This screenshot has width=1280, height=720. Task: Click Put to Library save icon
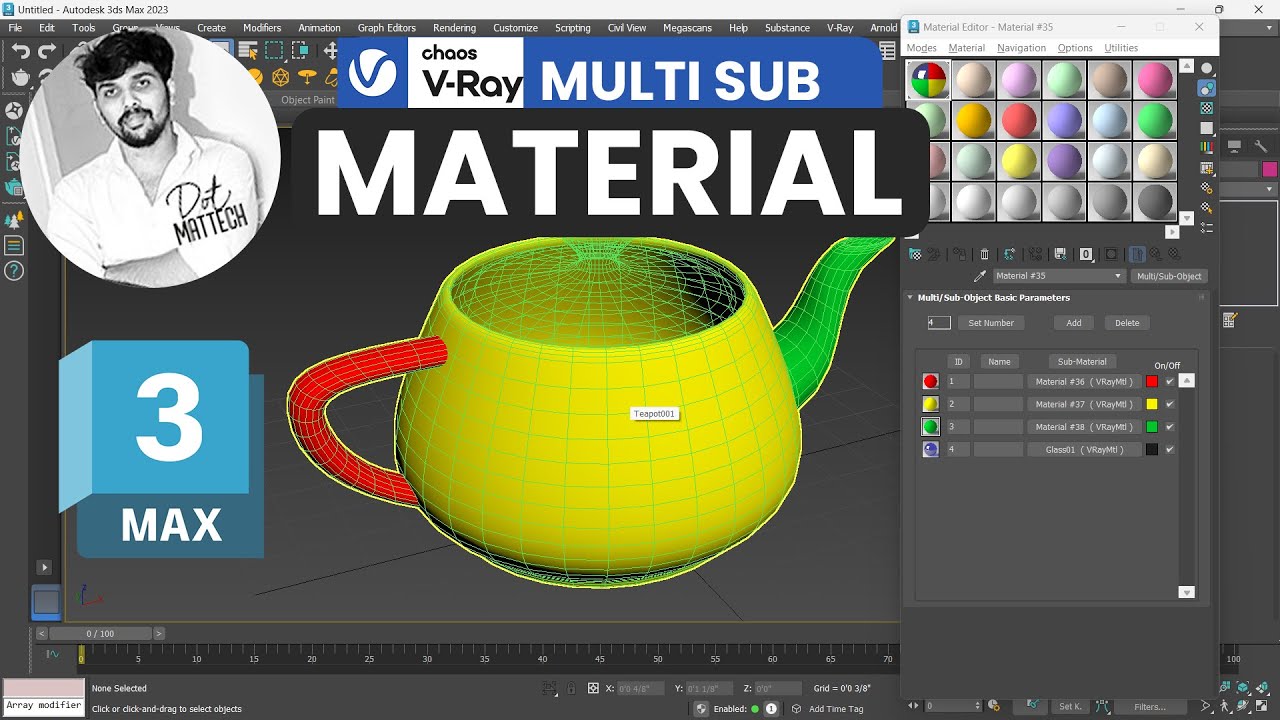1060,254
